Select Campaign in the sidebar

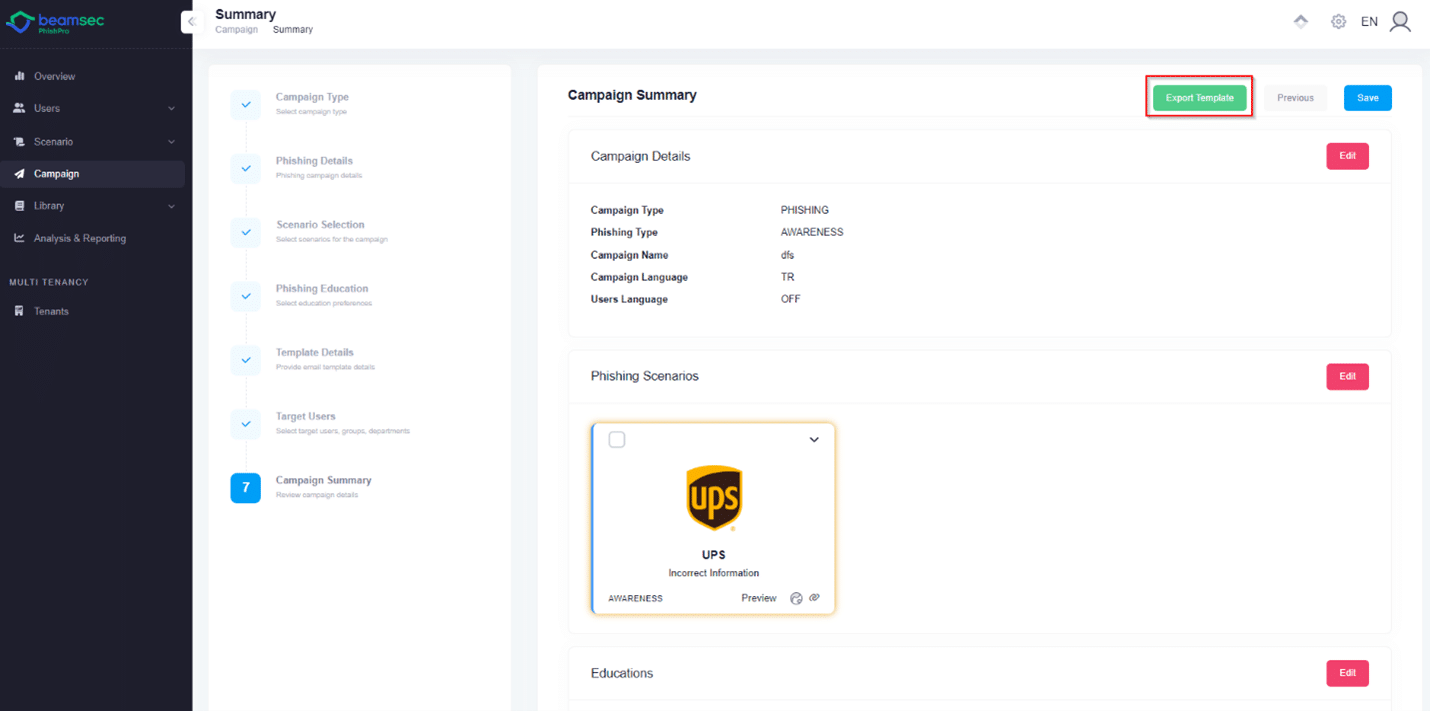92,174
